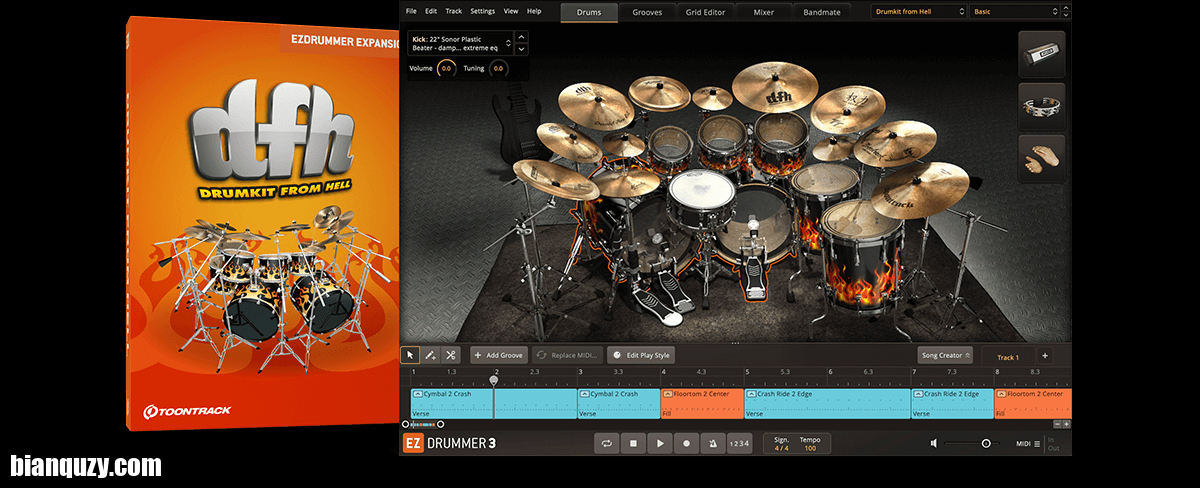Toggle the metronome icon
This screenshot has height=488, width=1200.
coord(713,443)
